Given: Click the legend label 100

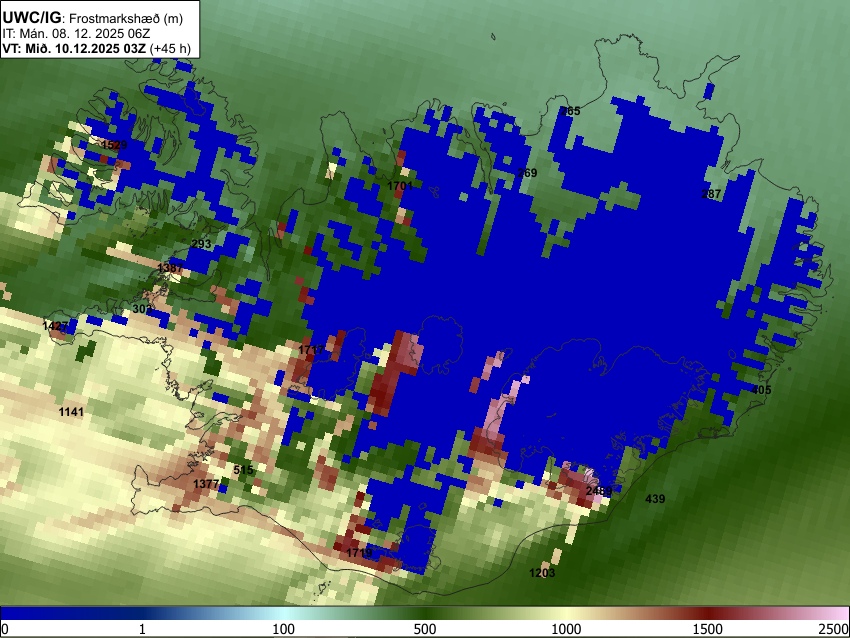Looking at the screenshot, I should tap(283, 629).
